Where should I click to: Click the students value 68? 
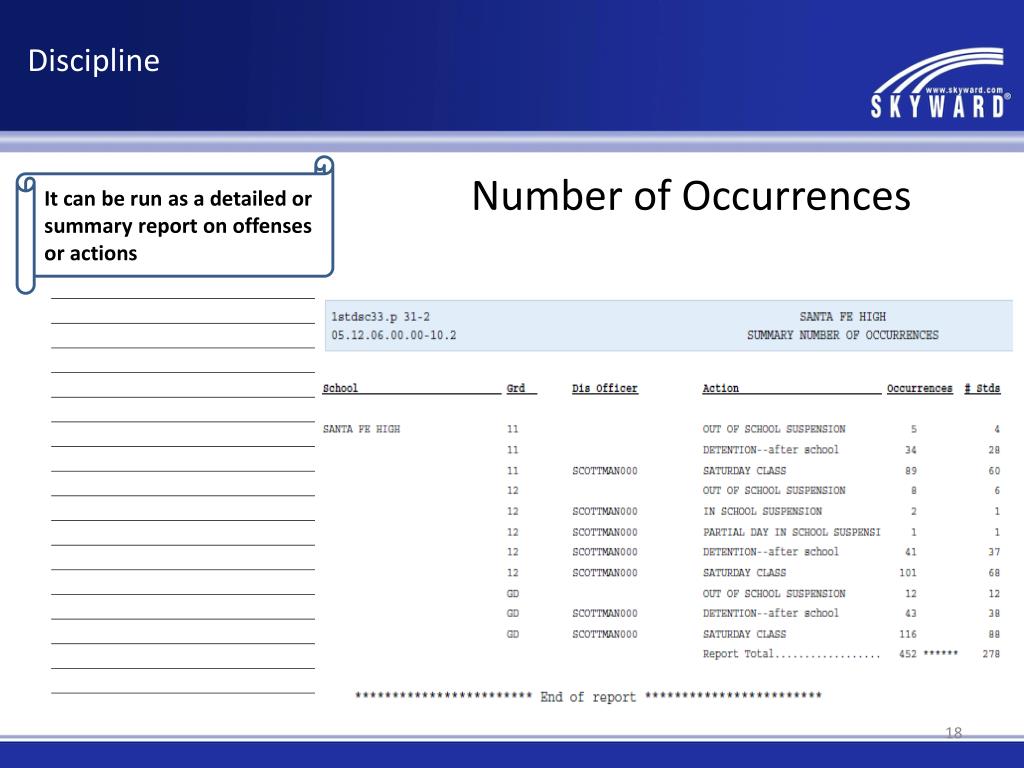point(994,573)
